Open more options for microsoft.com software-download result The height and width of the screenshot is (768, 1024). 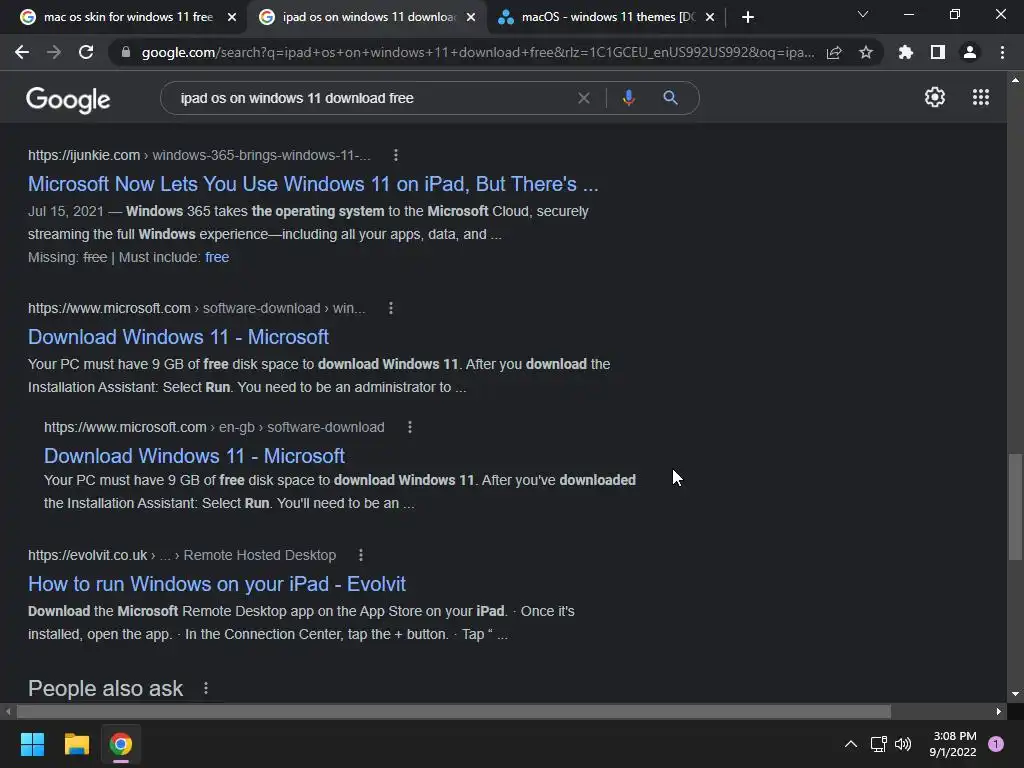[391, 308]
